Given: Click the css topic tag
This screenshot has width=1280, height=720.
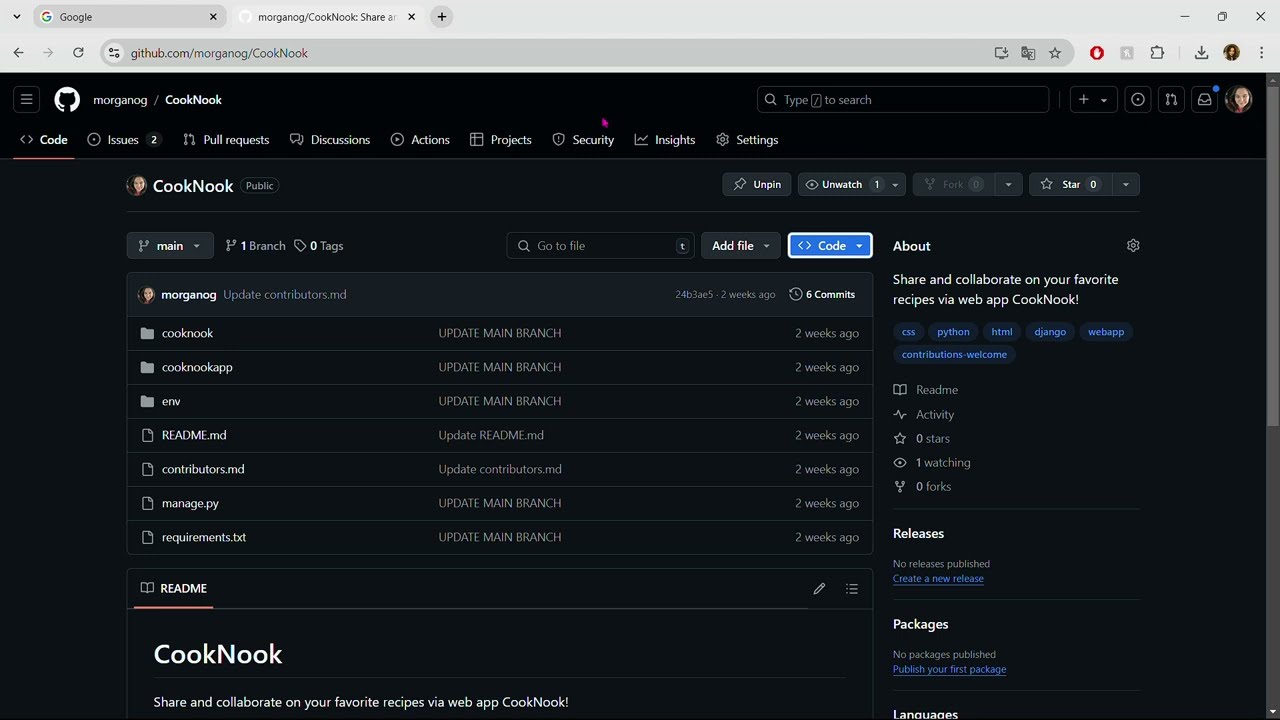Looking at the screenshot, I should [x=908, y=332].
